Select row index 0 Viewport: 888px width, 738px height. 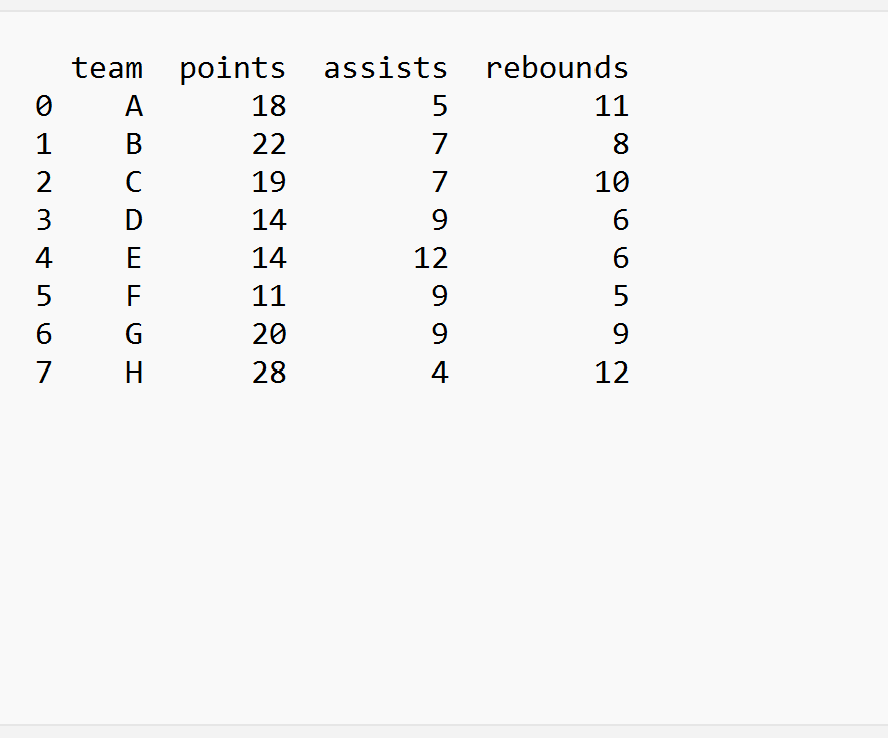tap(44, 106)
